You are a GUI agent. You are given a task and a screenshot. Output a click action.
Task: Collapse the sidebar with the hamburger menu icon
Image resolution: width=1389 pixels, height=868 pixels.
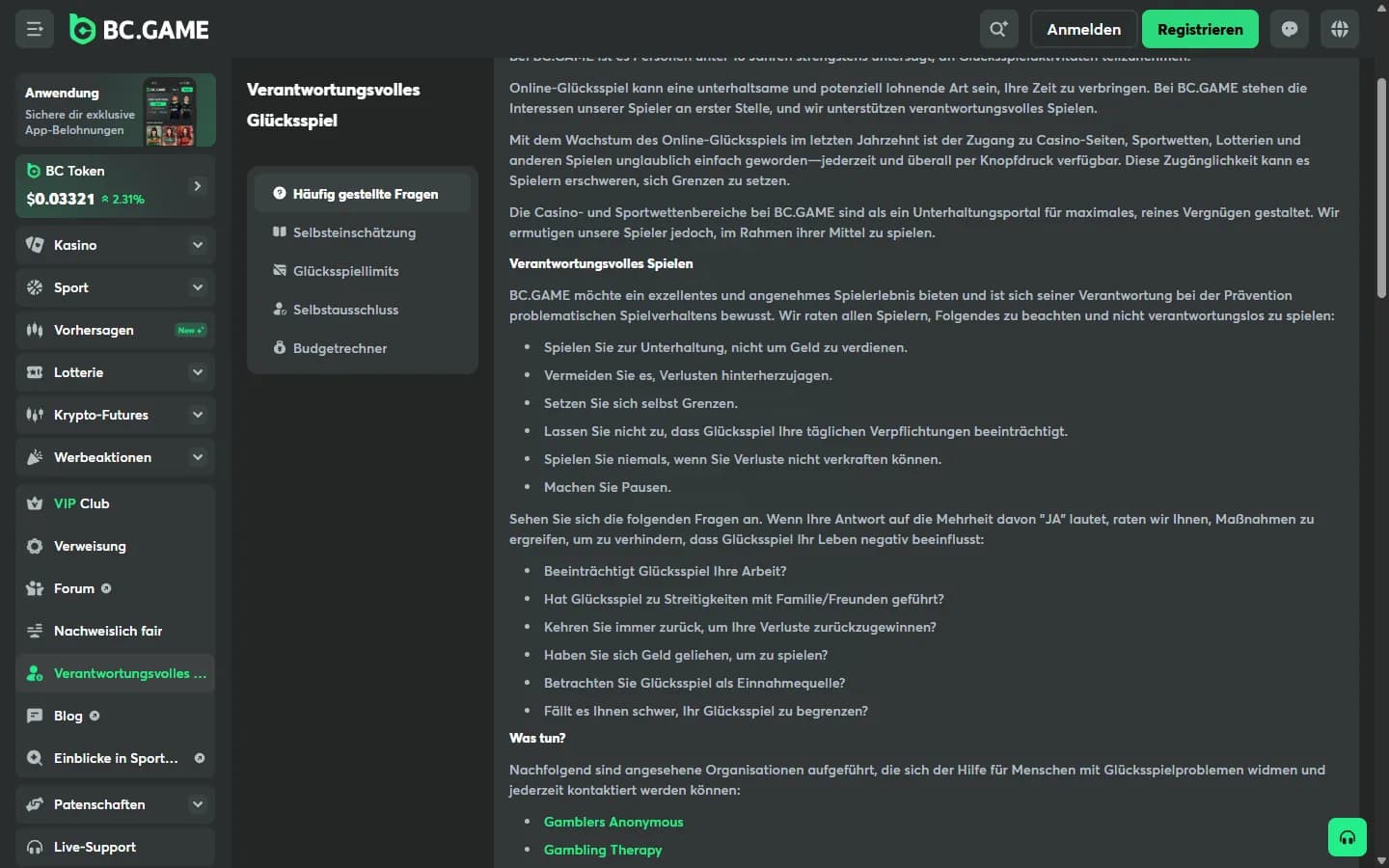[x=35, y=29]
